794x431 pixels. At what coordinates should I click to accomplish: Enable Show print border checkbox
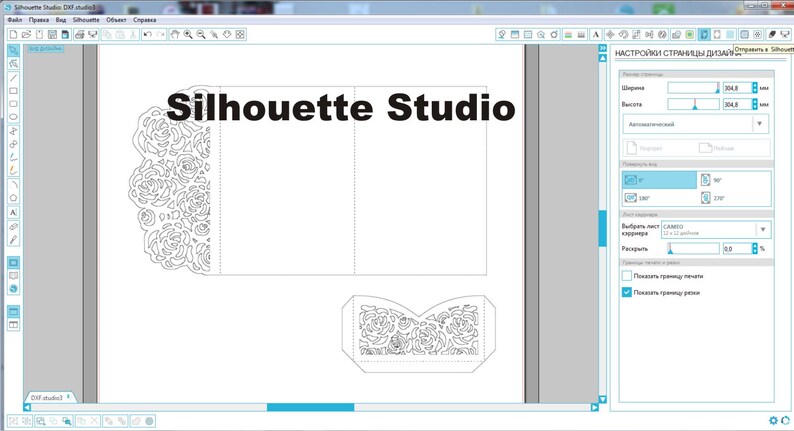click(626, 276)
